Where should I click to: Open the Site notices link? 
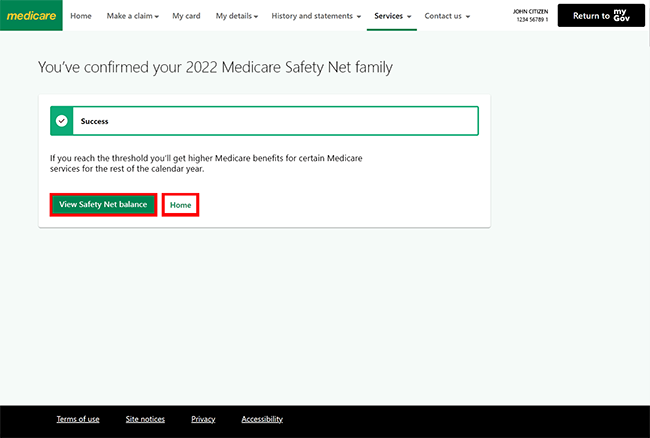pyautogui.click(x=145, y=419)
